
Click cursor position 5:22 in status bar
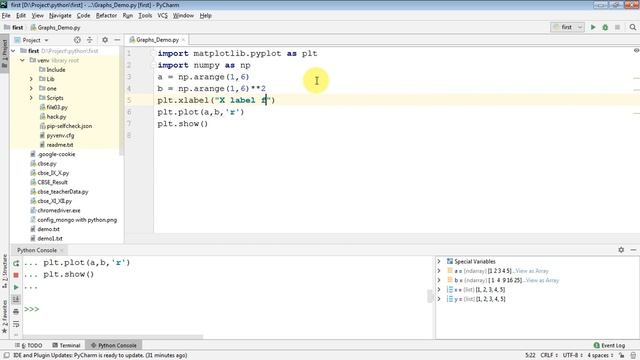(530, 356)
